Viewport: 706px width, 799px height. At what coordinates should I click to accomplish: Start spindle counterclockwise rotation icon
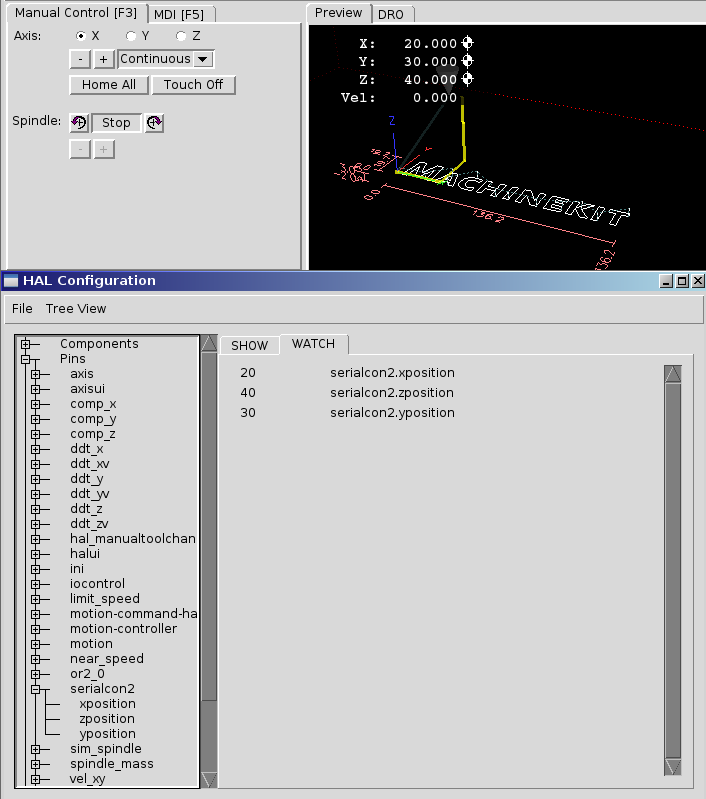click(x=80, y=123)
